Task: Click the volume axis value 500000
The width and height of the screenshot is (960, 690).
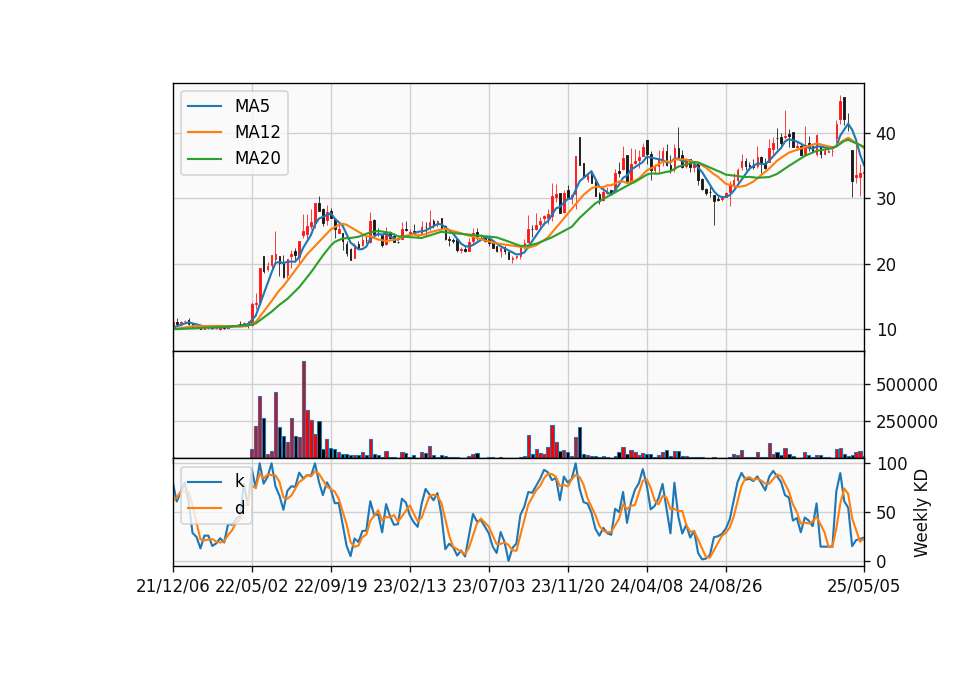Action: point(907,385)
